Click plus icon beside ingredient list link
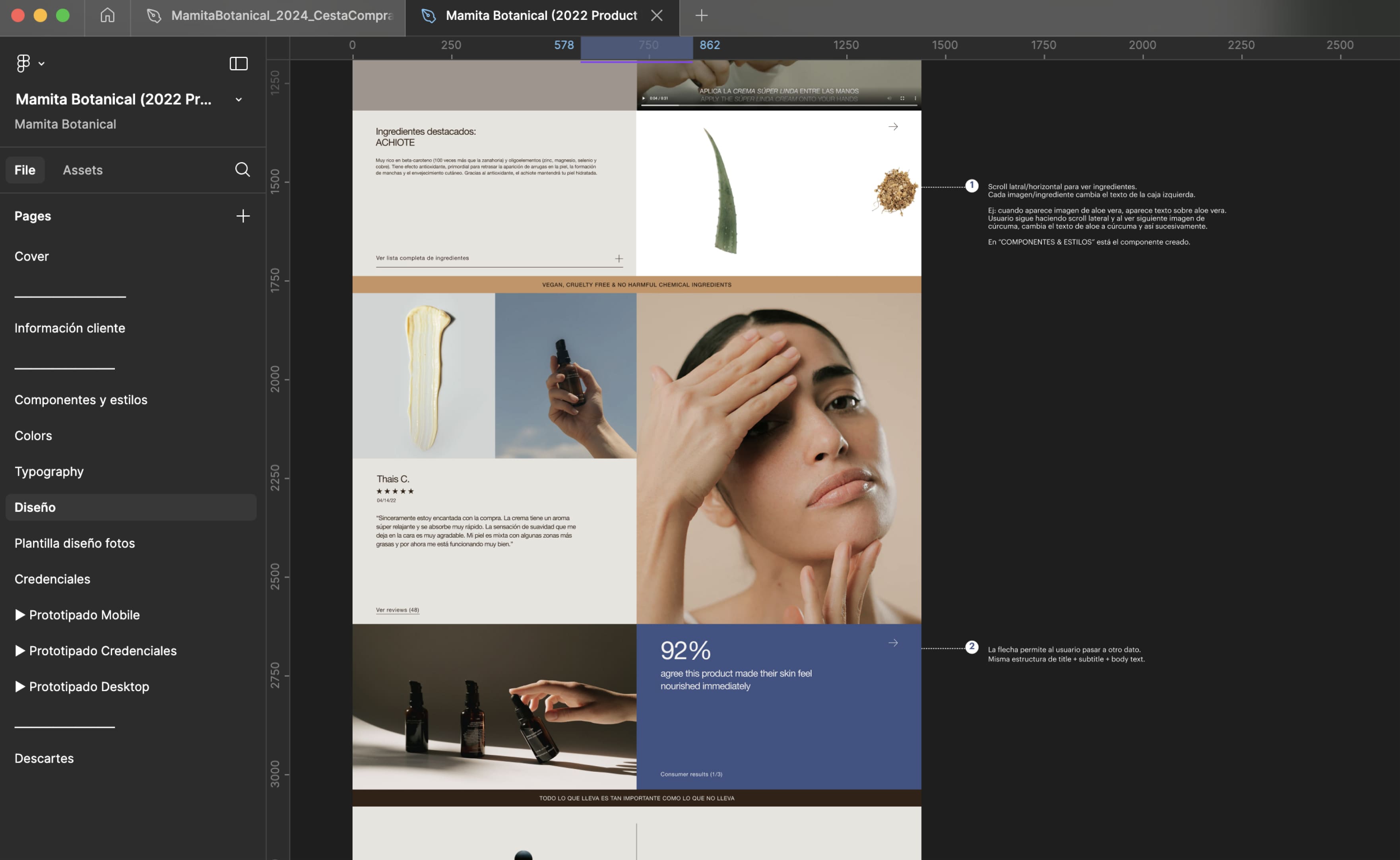This screenshot has height=860, width=1400. pos(619,259)
